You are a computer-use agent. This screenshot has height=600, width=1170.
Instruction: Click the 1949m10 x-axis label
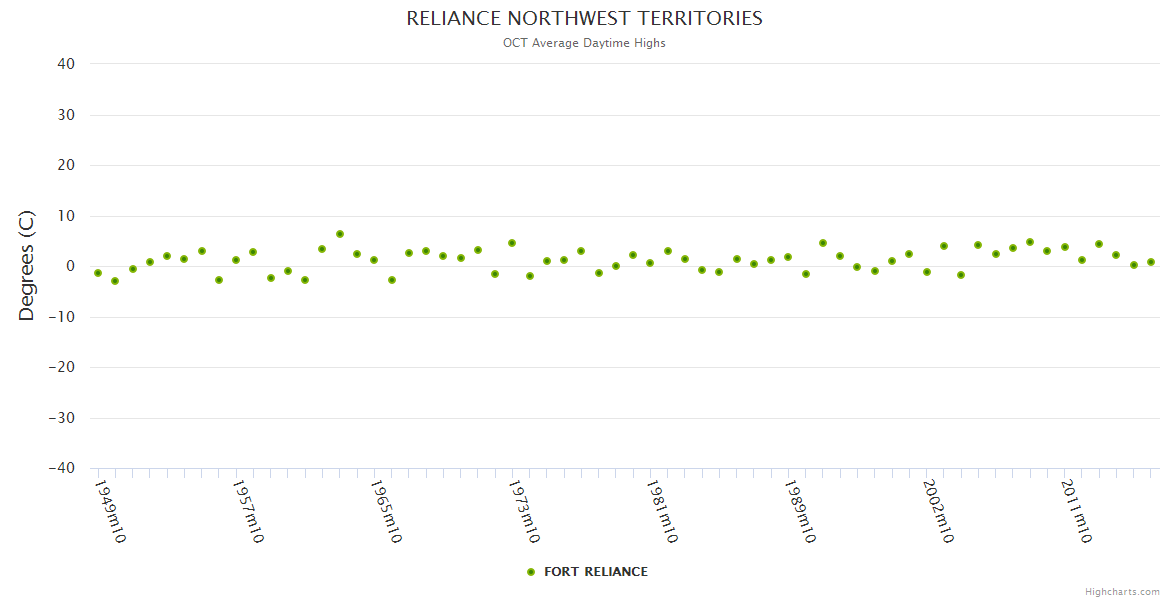[110, 511]
